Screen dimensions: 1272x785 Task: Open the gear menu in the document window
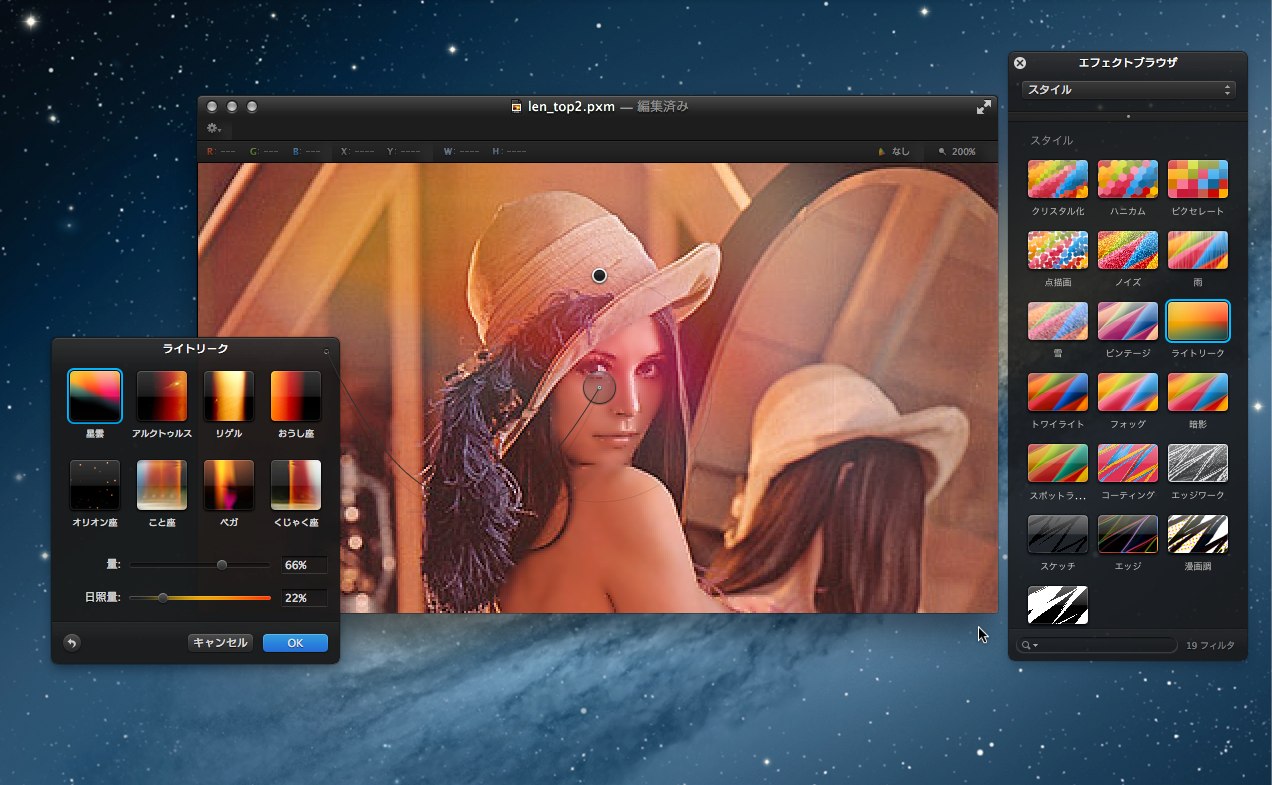213,128
